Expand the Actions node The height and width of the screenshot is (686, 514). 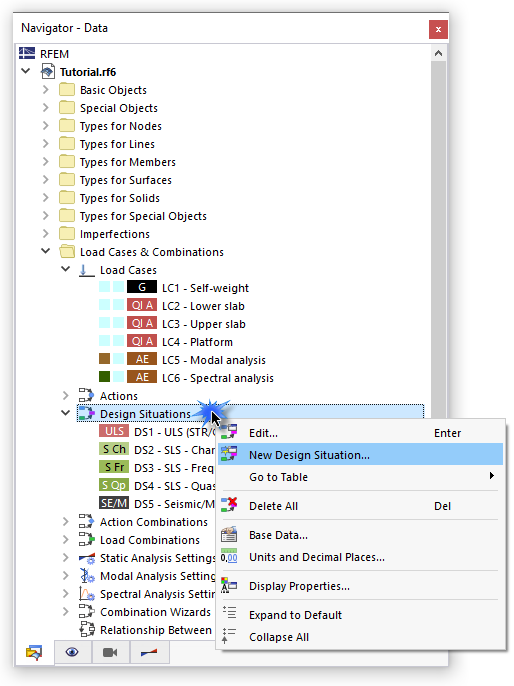[66, 396]
